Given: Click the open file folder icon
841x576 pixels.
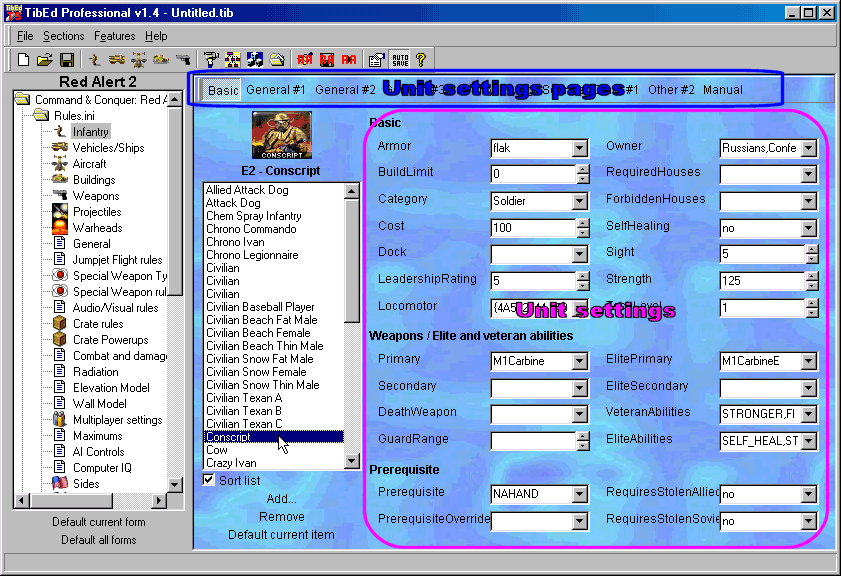Looking at the screenshot, I should [45, 60].
